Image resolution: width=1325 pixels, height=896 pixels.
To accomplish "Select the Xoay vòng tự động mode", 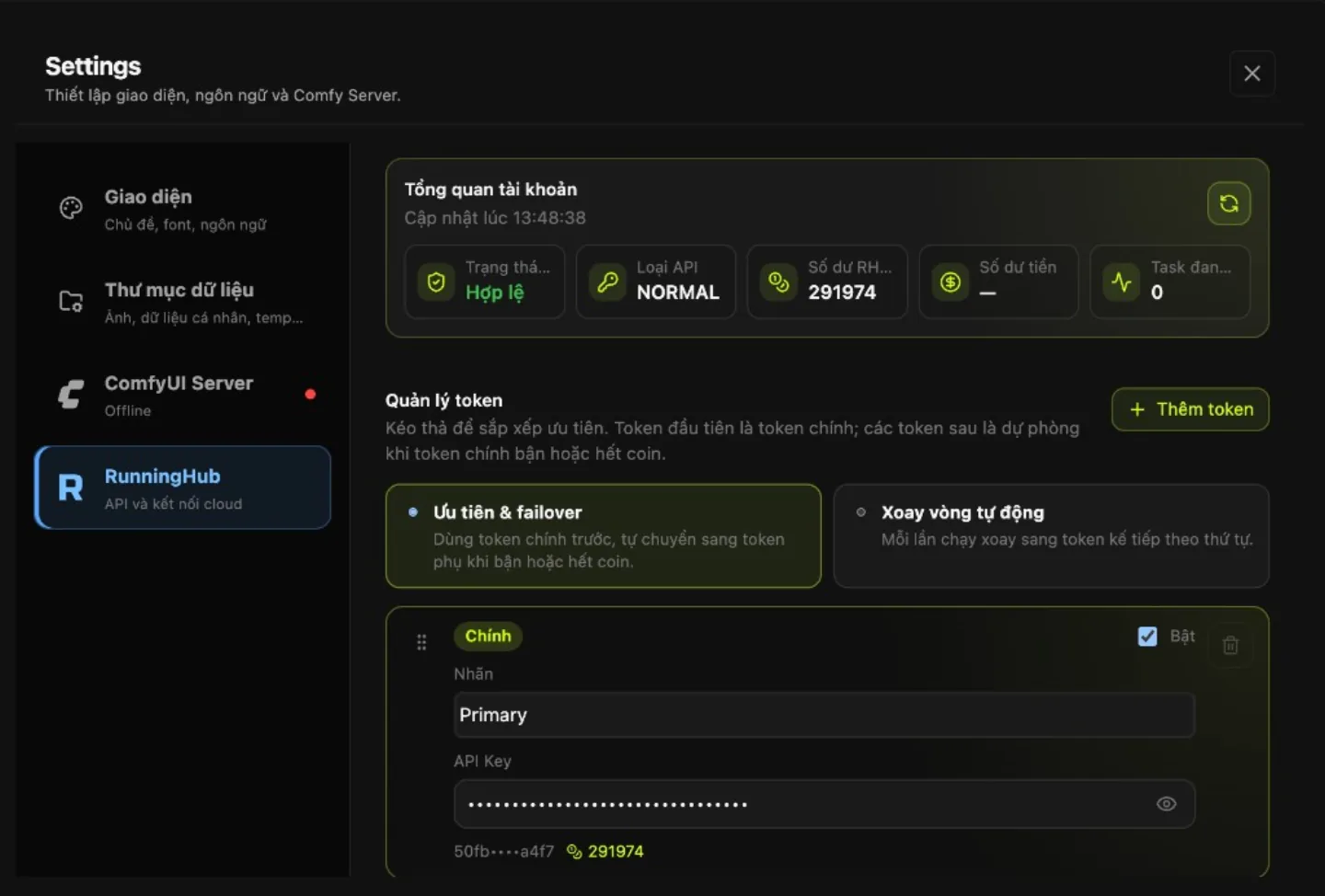I will click(x=1051, y=536).
